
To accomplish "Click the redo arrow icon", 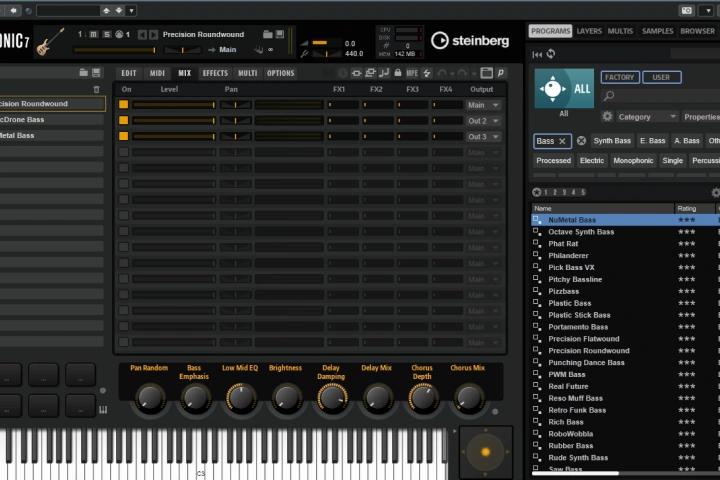I will [462, 73].
